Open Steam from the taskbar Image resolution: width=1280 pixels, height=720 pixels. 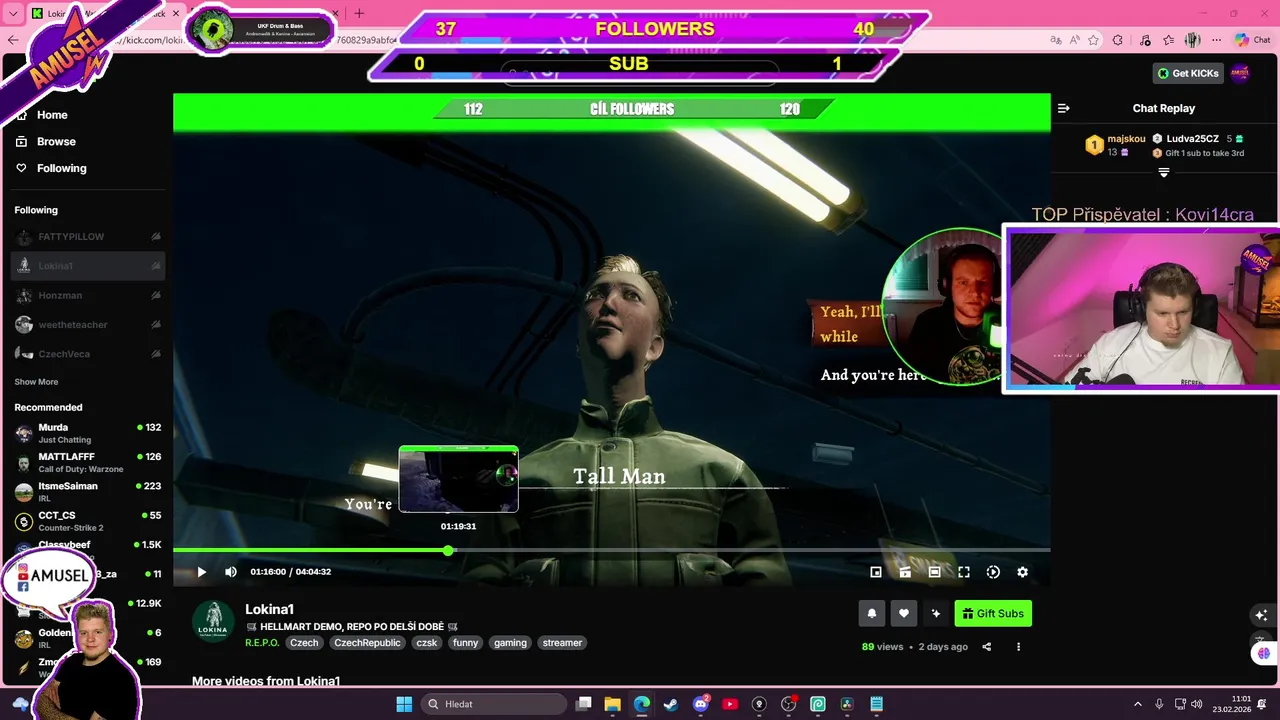[671, 704]
